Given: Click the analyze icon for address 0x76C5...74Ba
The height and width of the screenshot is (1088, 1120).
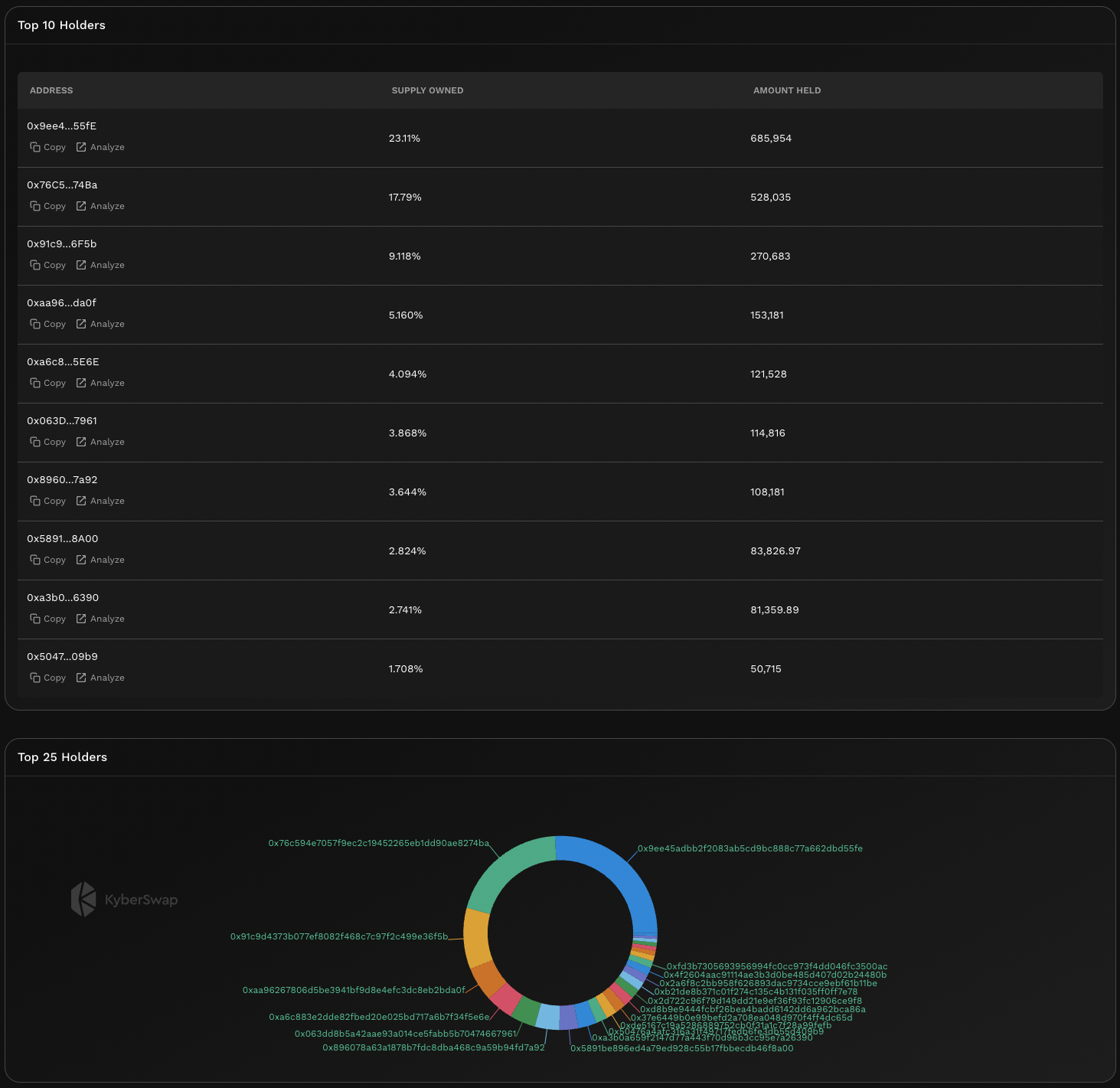Looking at the screenshot, I should (x=81, y=206).
